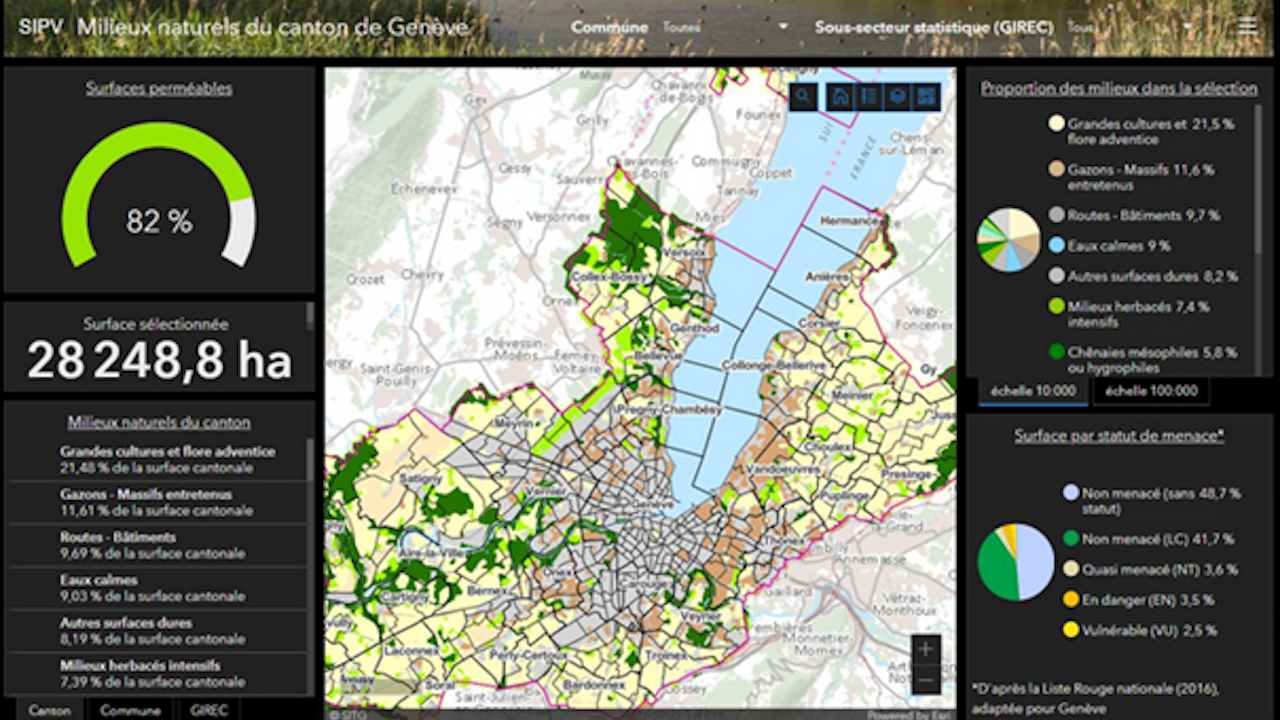Viewport: 1280px width, 720px height.
Task: Click the Collonge-Bellerive label on the map
Action: tap(775, 366)
